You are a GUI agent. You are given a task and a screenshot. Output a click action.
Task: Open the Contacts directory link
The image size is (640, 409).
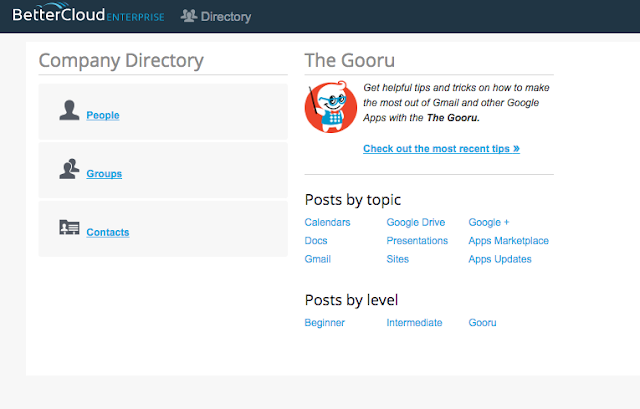click(x=108, y=232)
